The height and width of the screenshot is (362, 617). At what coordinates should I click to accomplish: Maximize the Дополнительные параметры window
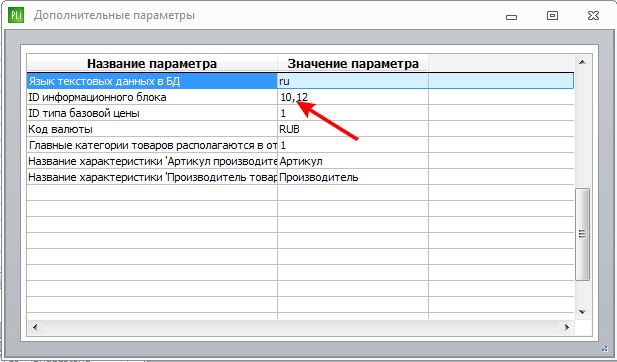(552, 15)
